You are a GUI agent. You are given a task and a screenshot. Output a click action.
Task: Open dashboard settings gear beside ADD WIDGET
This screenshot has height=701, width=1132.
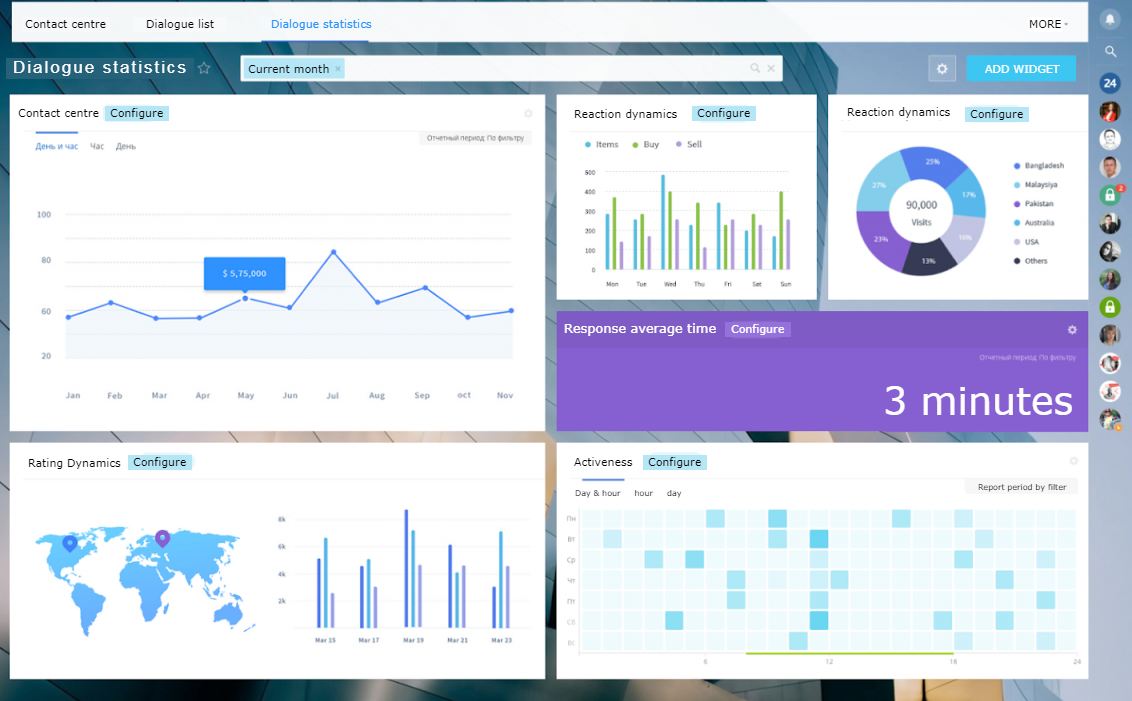(942, 69)
